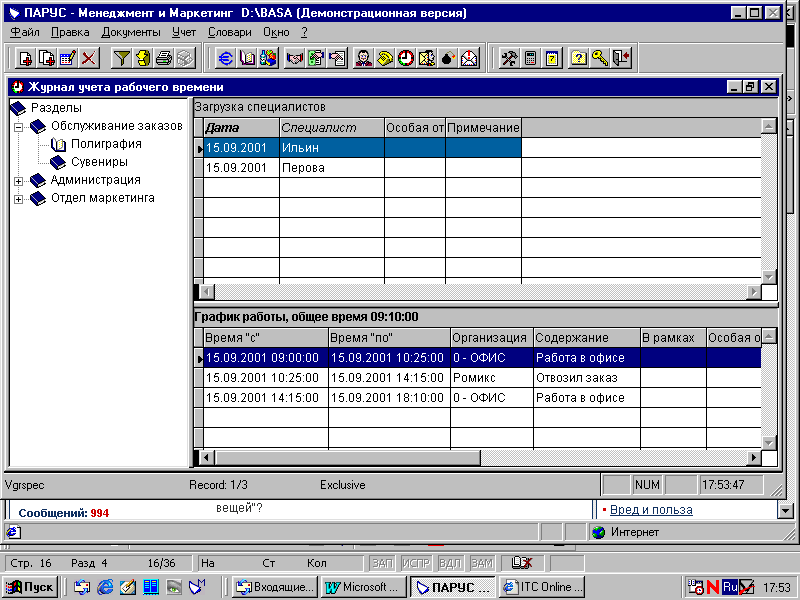Open the ? help menu
The image size is (800, 600).
[x=304, y=32]
